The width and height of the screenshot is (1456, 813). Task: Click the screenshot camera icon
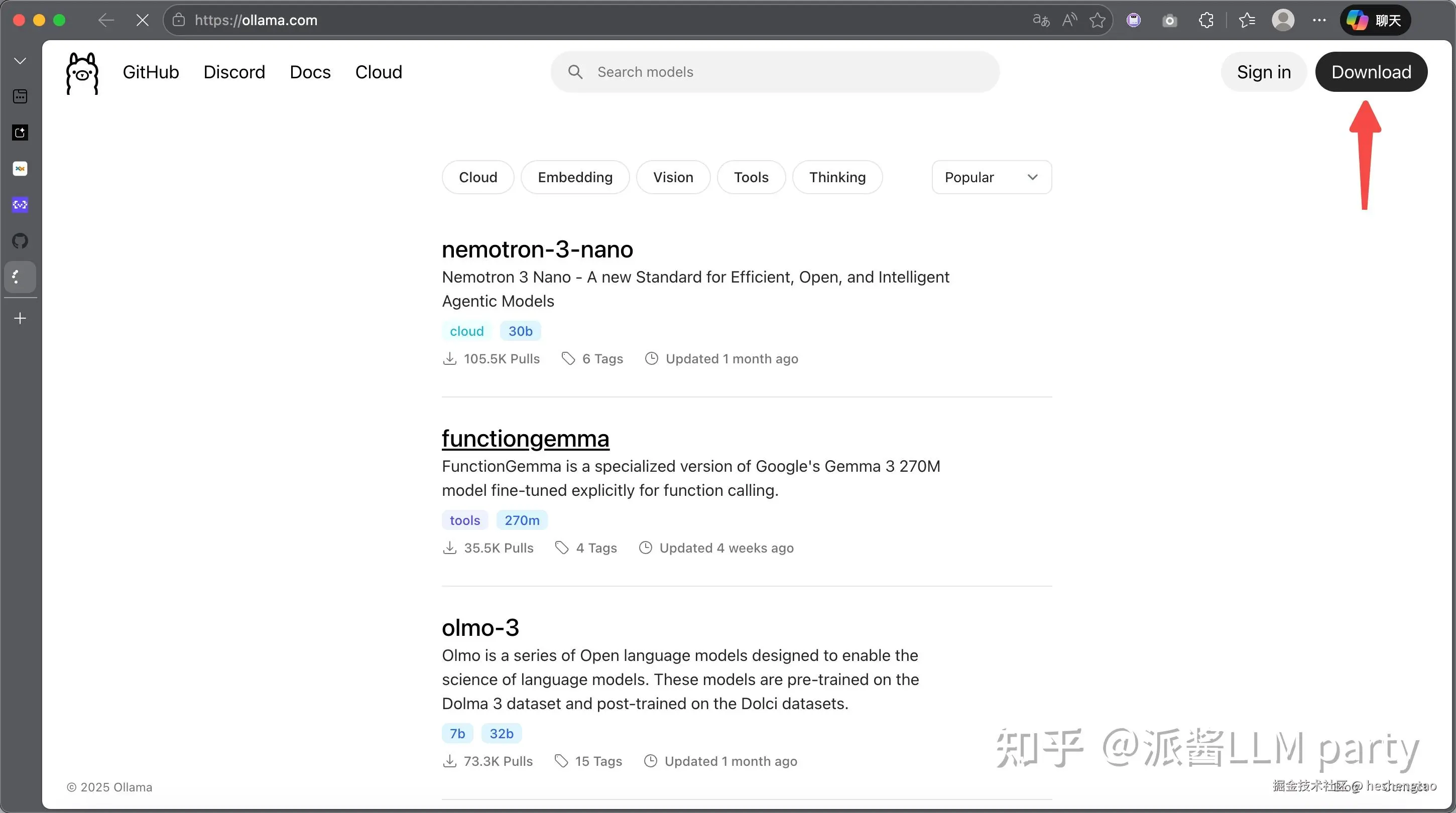tap(1169, 21)
